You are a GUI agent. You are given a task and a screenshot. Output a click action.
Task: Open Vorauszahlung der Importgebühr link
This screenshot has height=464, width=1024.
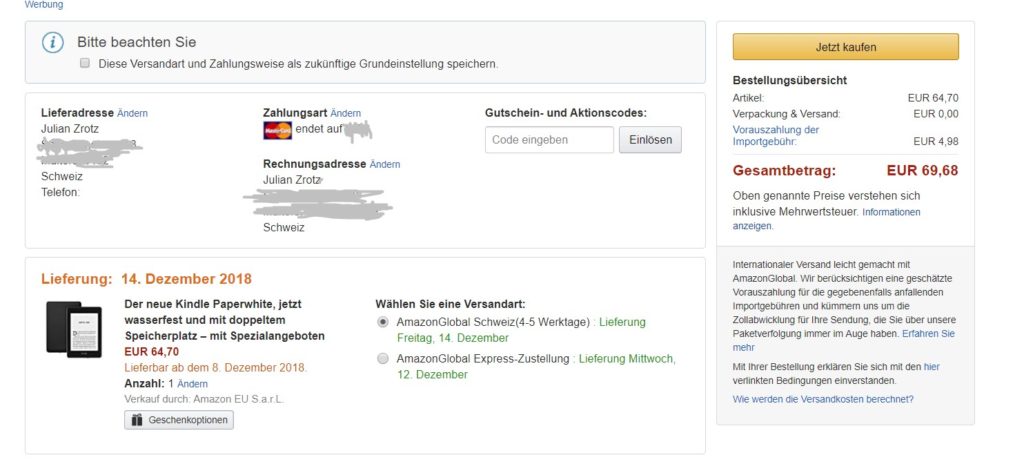[776, 135]
